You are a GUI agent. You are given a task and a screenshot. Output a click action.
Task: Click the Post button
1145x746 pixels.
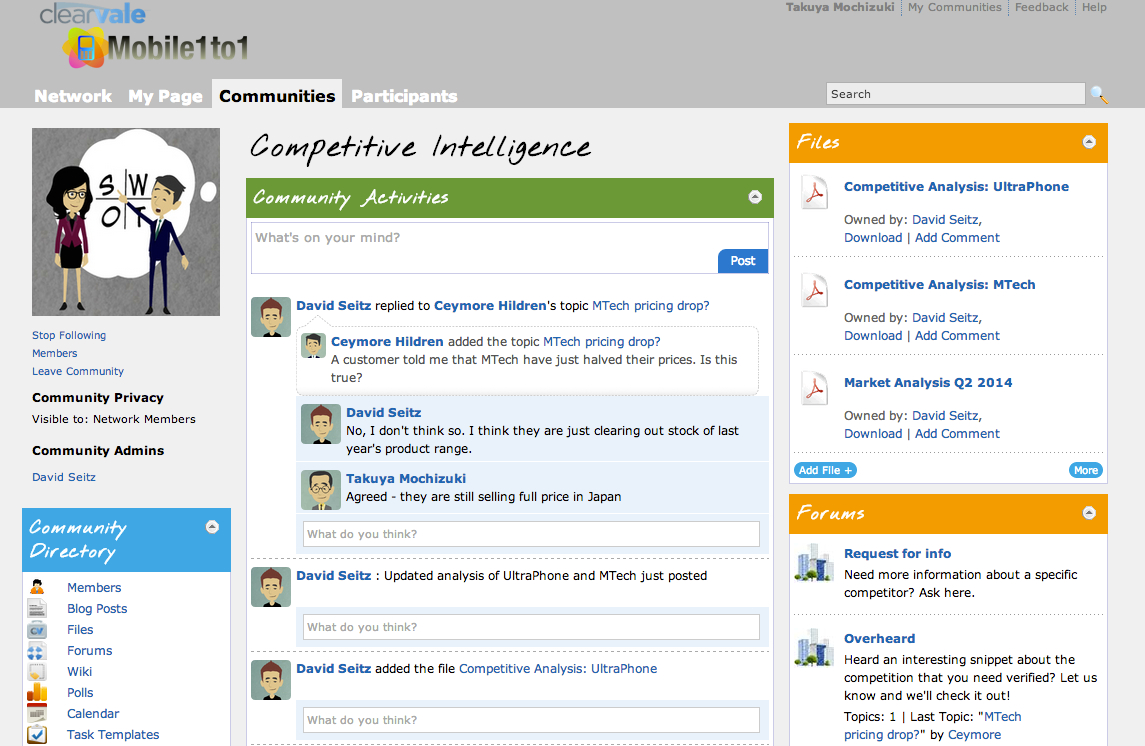click(x=743, y=261)
